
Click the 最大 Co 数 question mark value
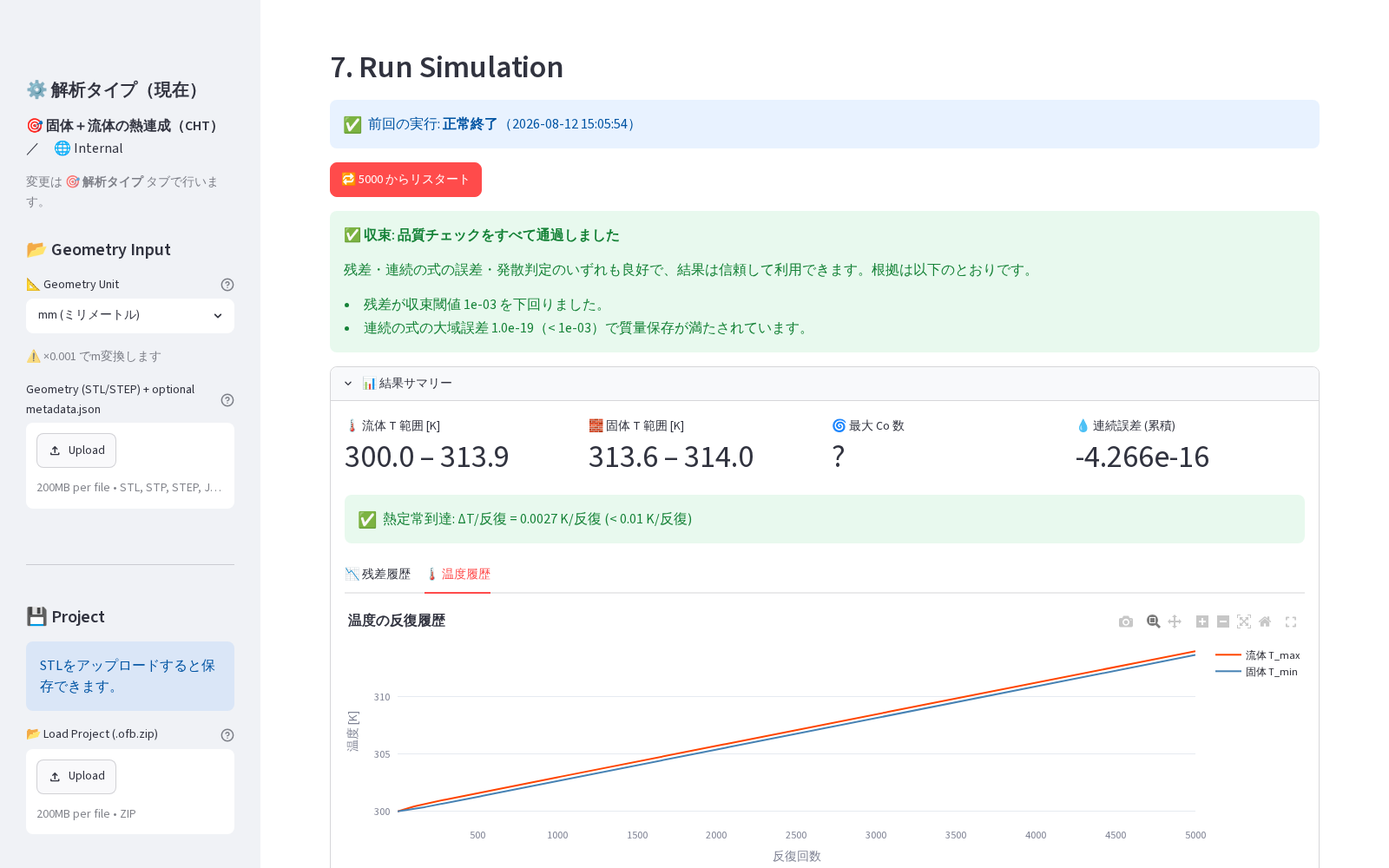click(x=838, y=457)
